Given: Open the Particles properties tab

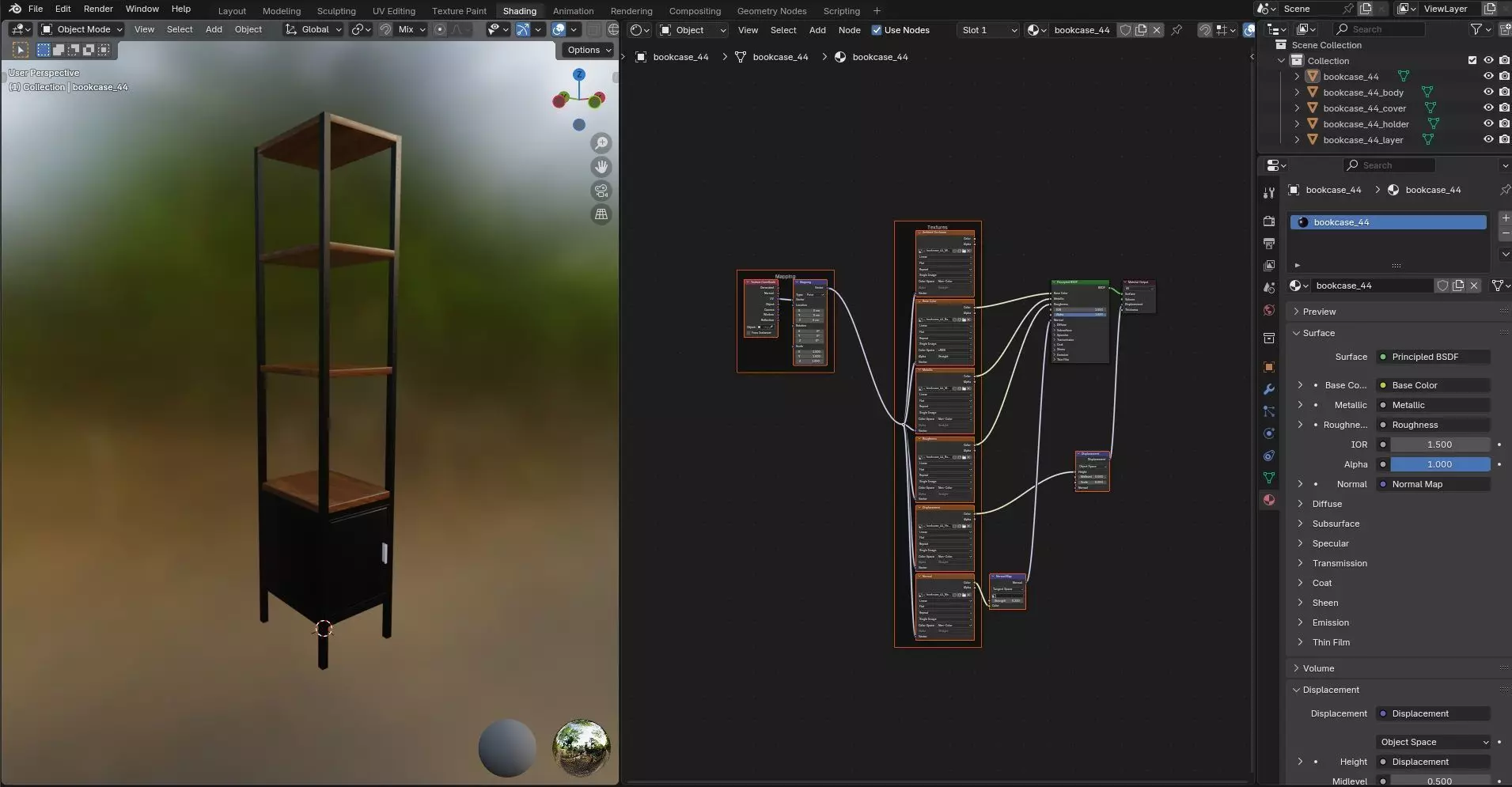Looking at the screenshot, I should click(x=1269, y=411).
